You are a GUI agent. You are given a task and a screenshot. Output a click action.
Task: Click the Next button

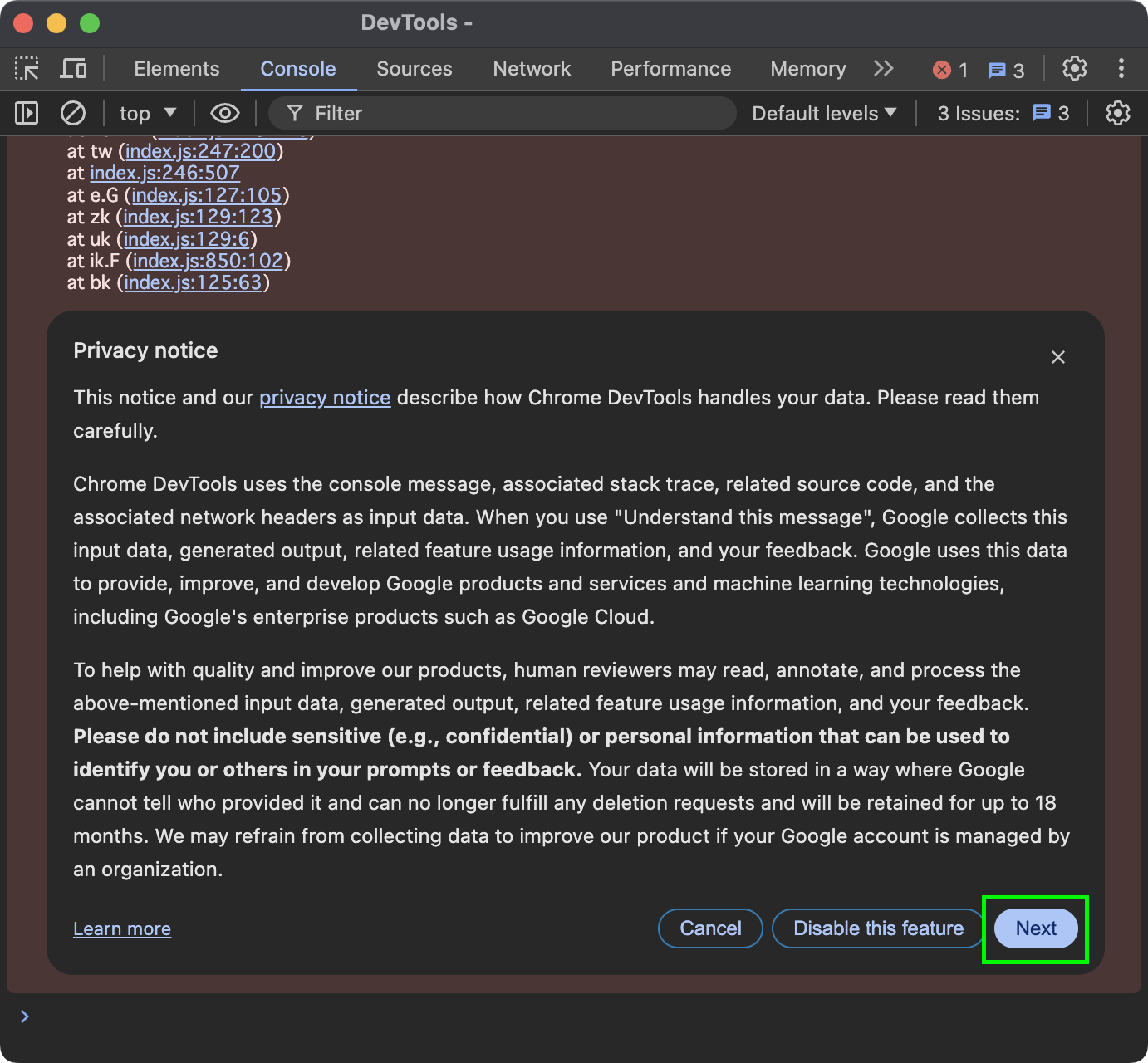click(1036, 928)
